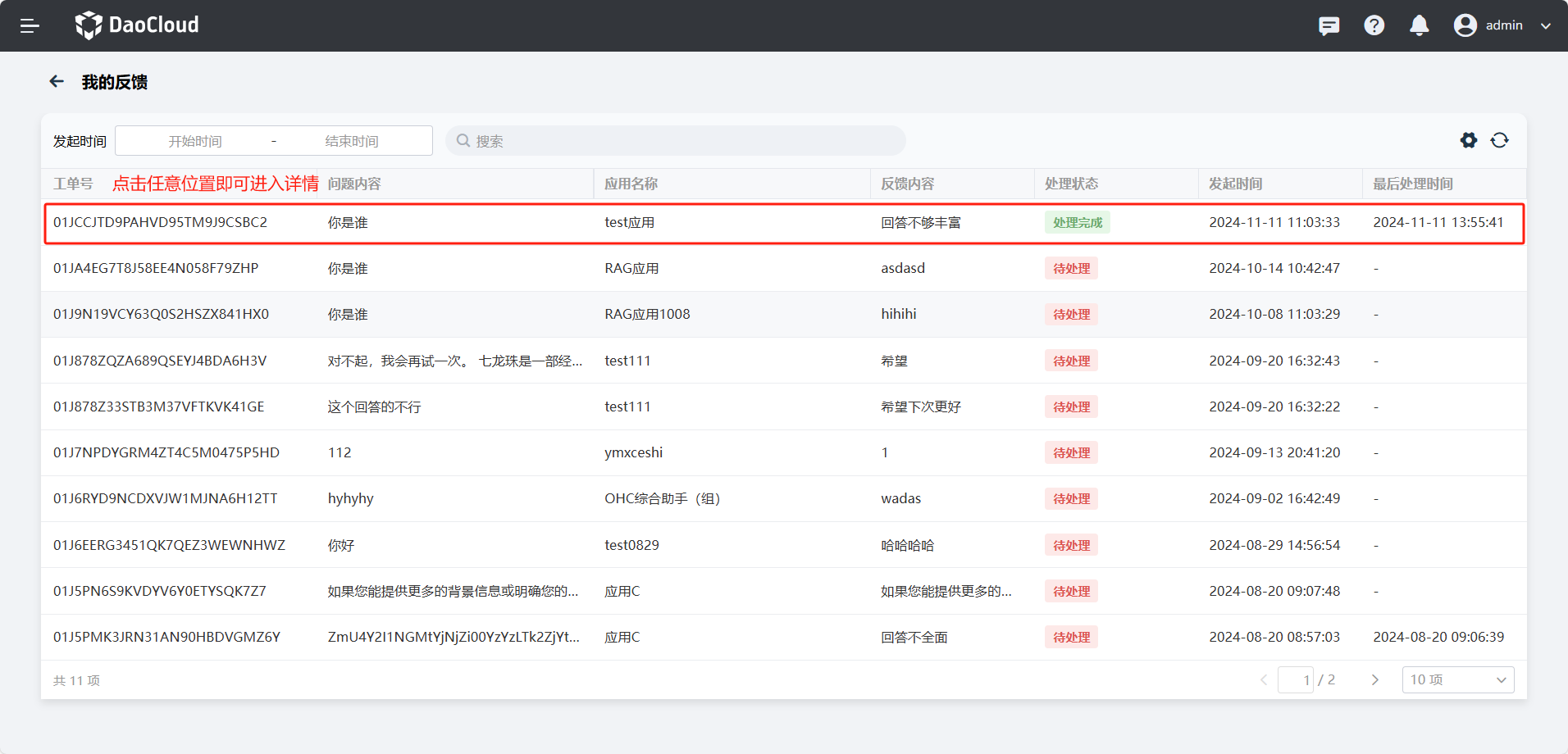Screen dimensions: 1568x754
Task: Click the 结束时间 end date field
Action: [x=351, y=141]
